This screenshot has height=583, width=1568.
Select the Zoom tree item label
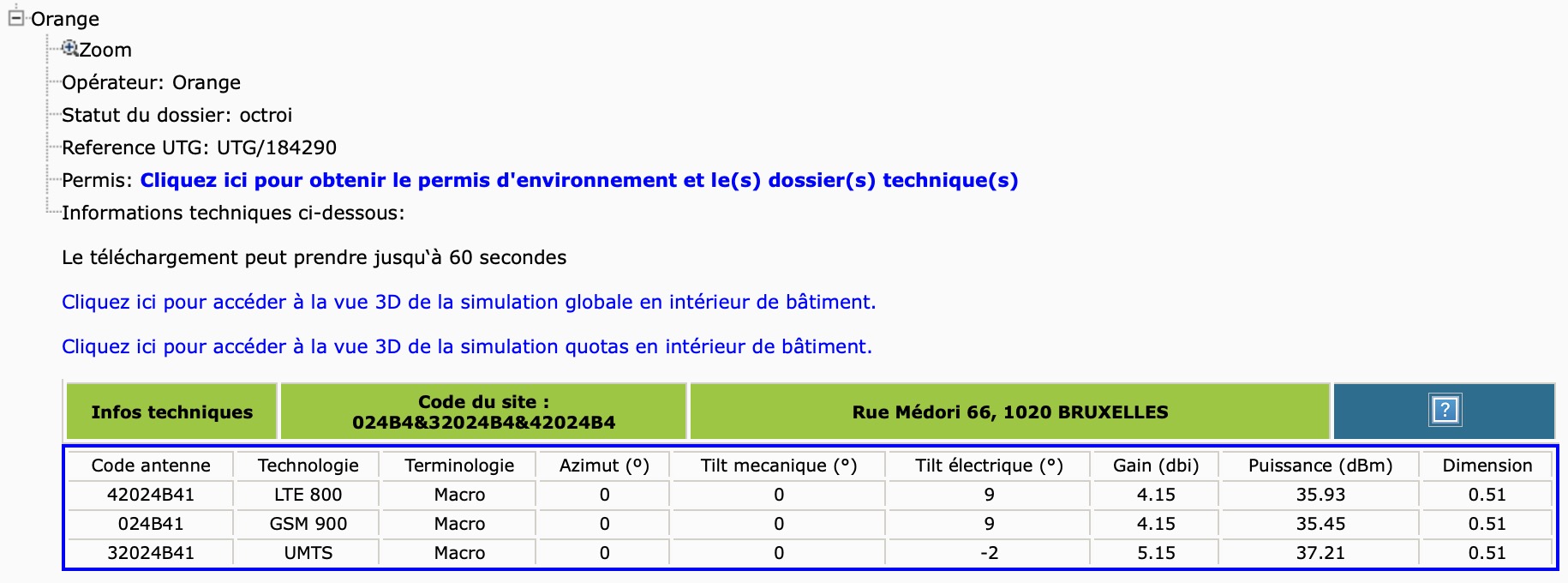coord(105,50)
